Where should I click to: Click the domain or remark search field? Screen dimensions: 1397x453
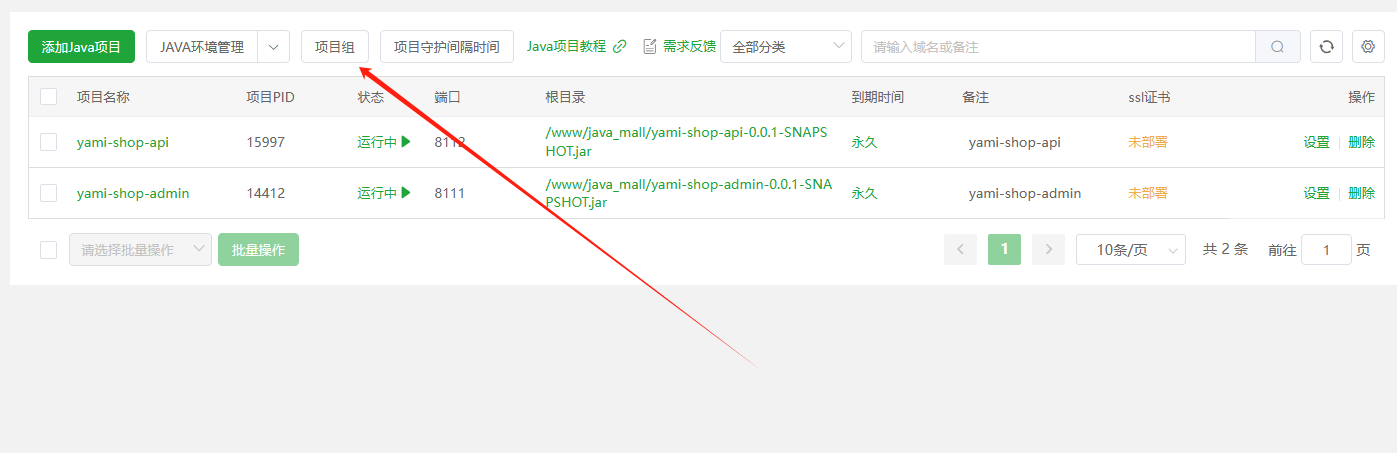[1057, 47]
